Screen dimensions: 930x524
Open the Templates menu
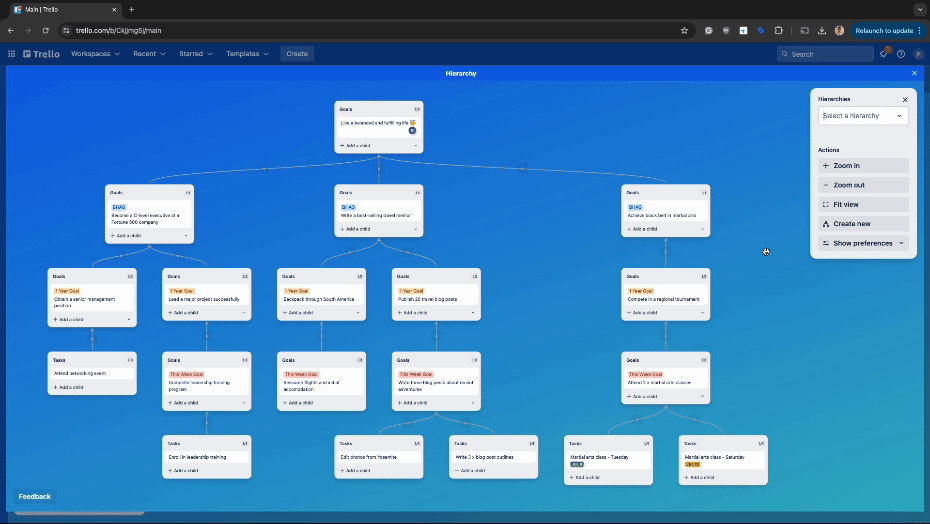point(247,54)
